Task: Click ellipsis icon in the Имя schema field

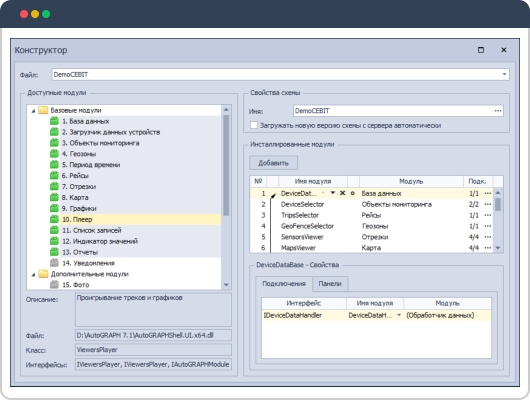Action: click(498, 111)
